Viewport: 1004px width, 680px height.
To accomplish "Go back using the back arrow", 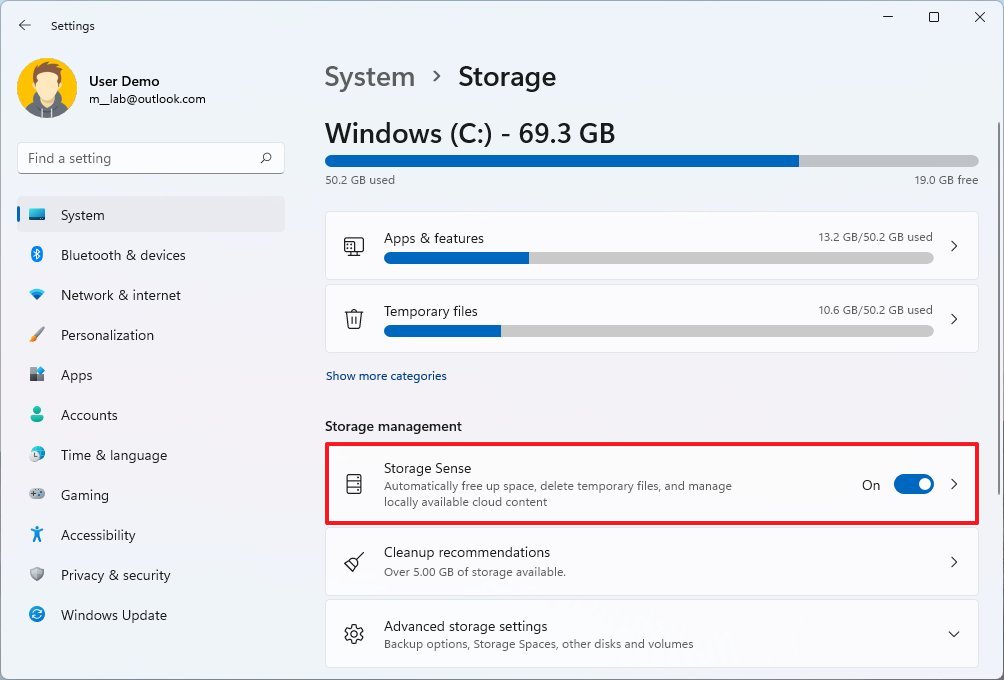I will (24, 25).
